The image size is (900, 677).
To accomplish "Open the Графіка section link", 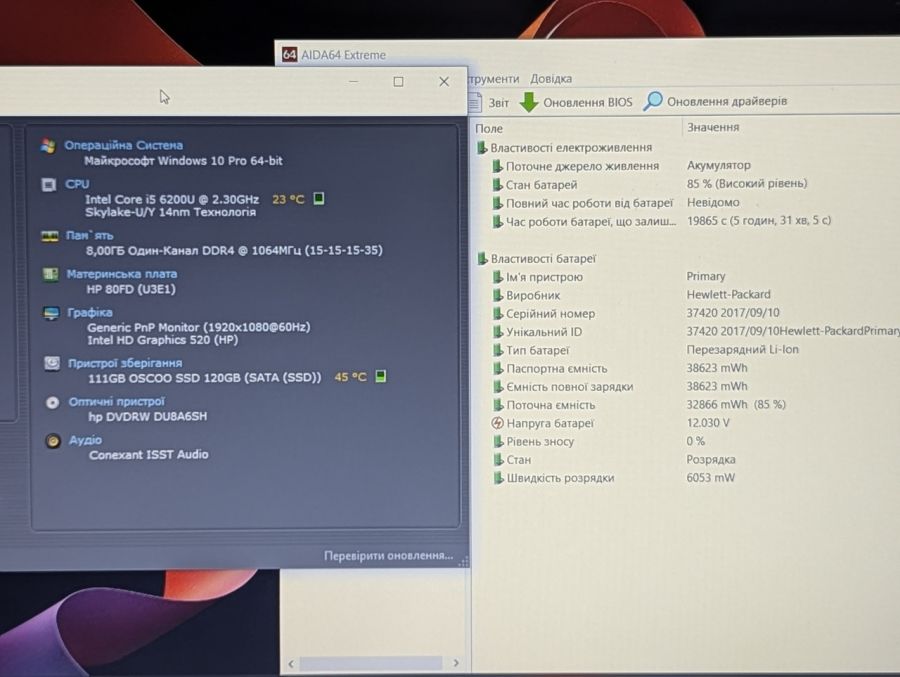I will point(90,312).
